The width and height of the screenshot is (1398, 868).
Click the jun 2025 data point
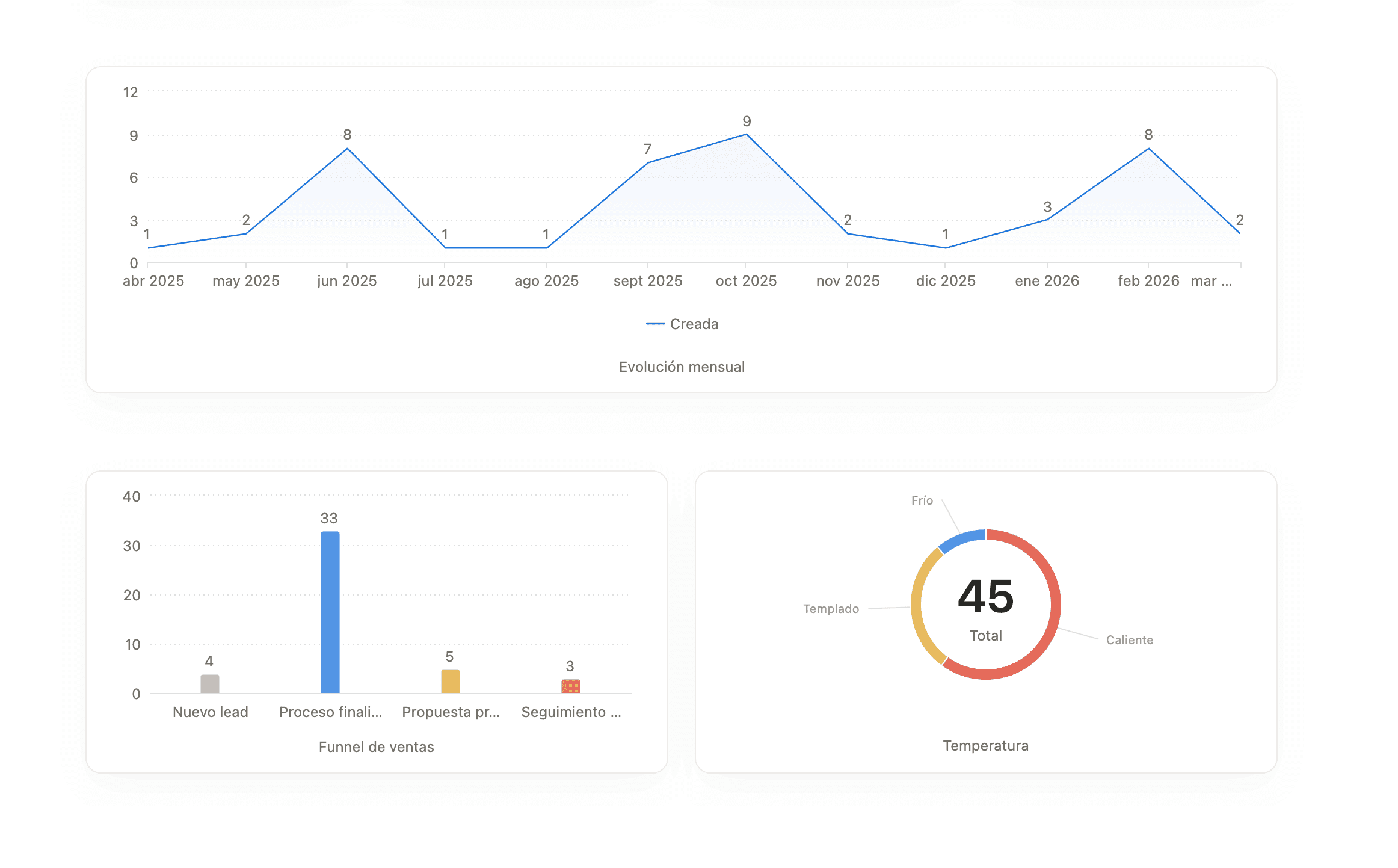[347, 149]
